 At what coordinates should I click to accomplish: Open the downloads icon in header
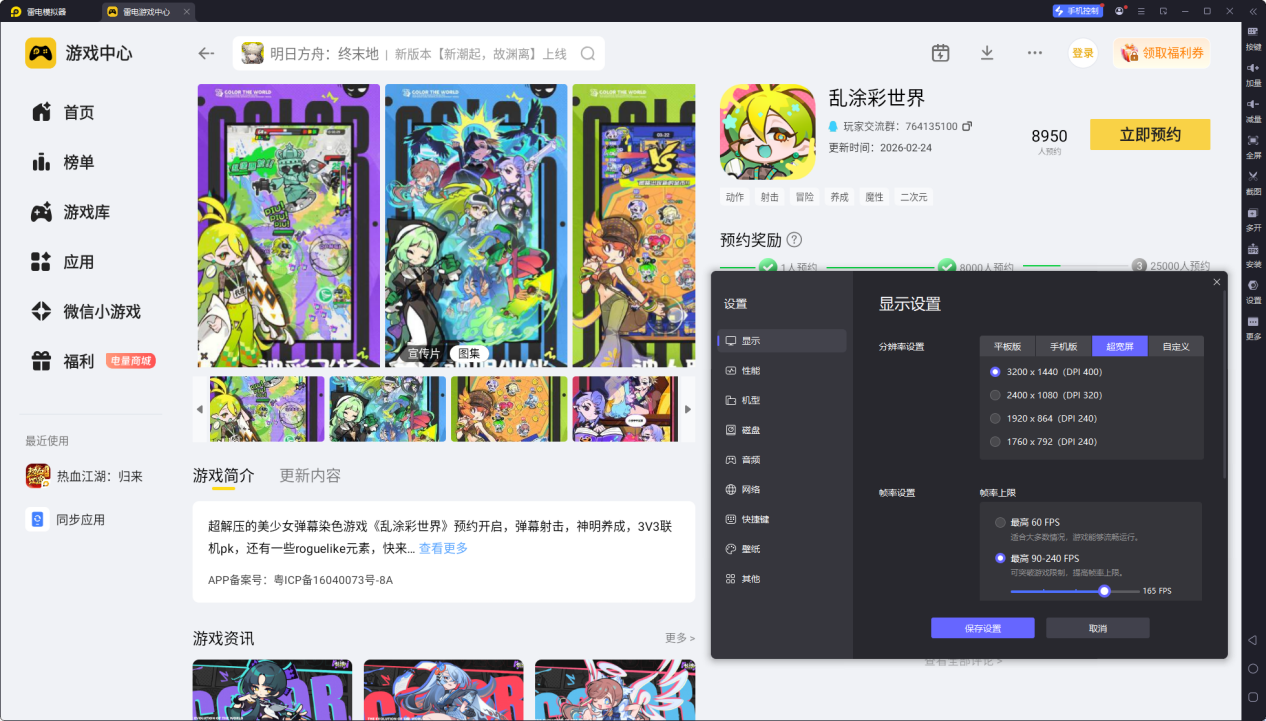tap(987, 53)
